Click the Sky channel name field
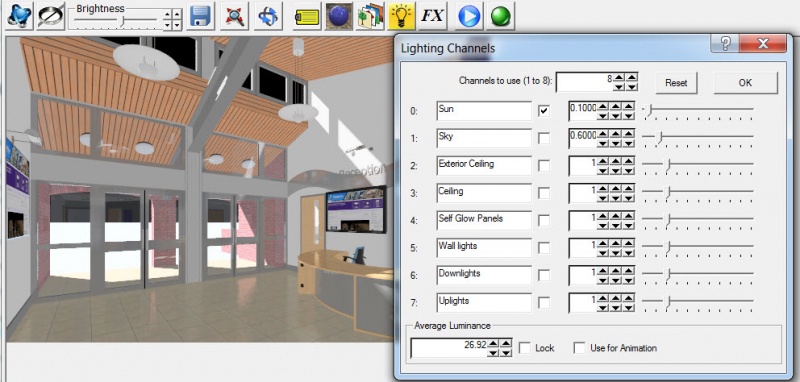This screenshot has width=800, height=382. tap(484, 138)
